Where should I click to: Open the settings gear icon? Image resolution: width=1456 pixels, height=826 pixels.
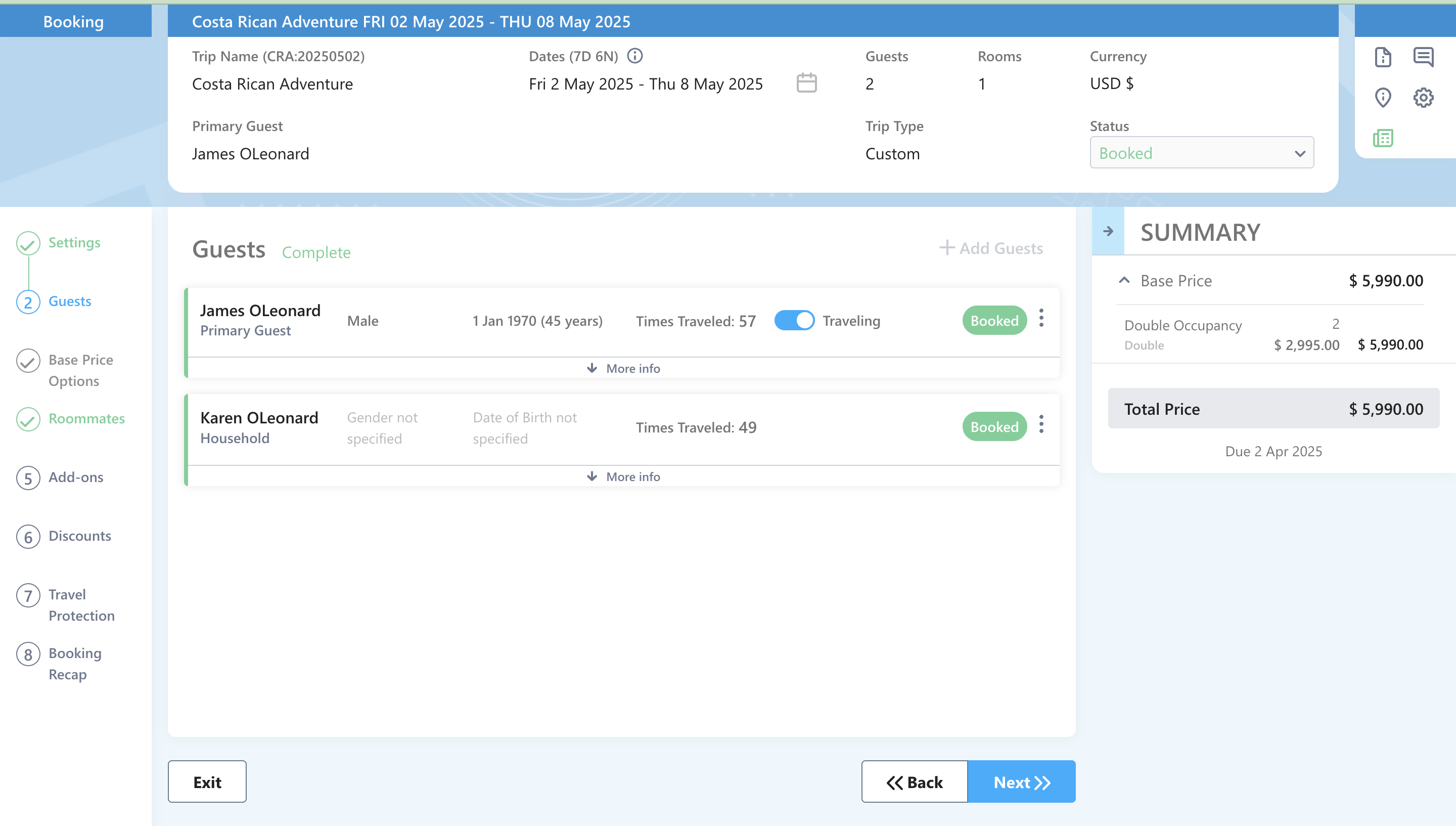click(1423, 98)
